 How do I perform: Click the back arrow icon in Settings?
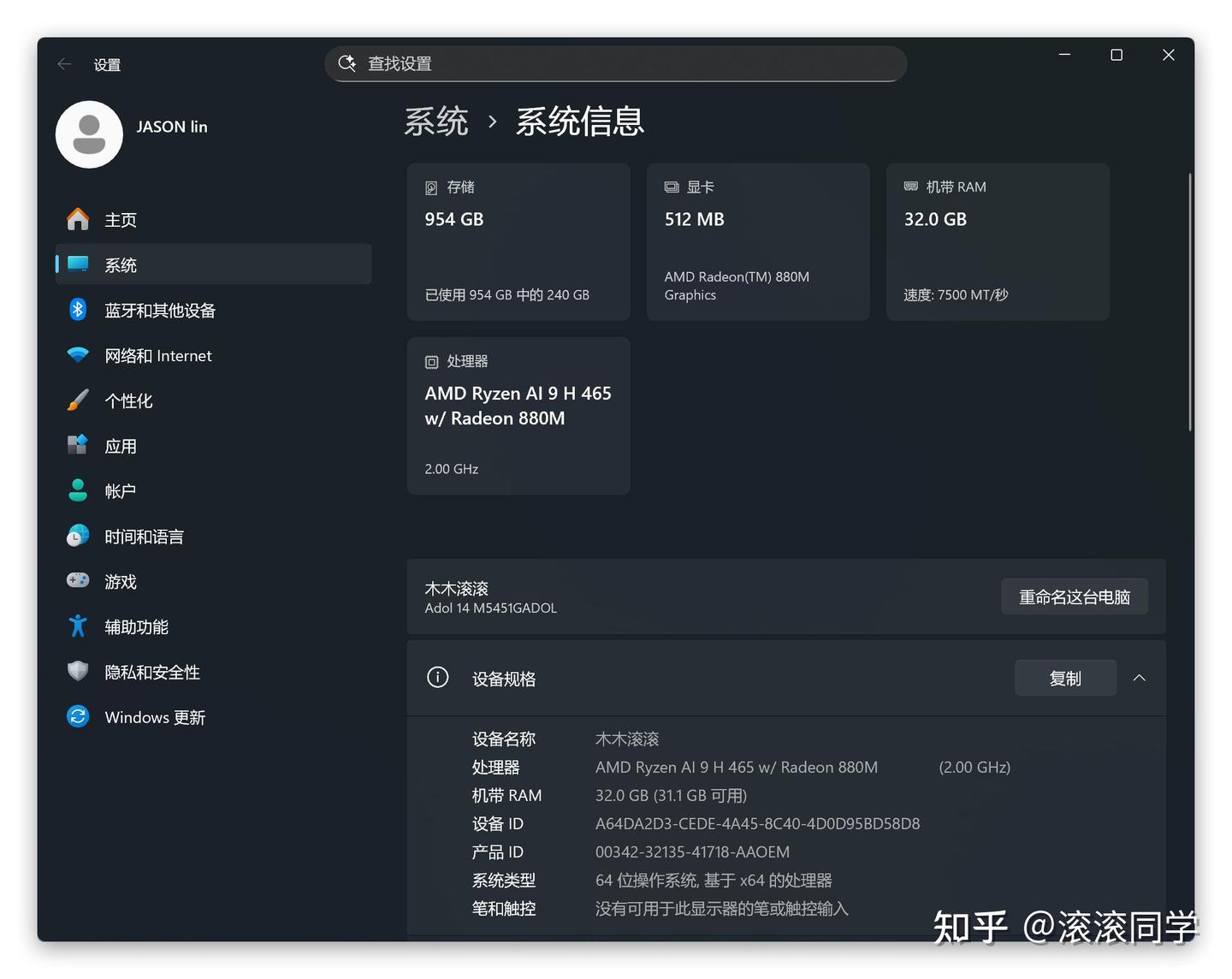(64, 64)
